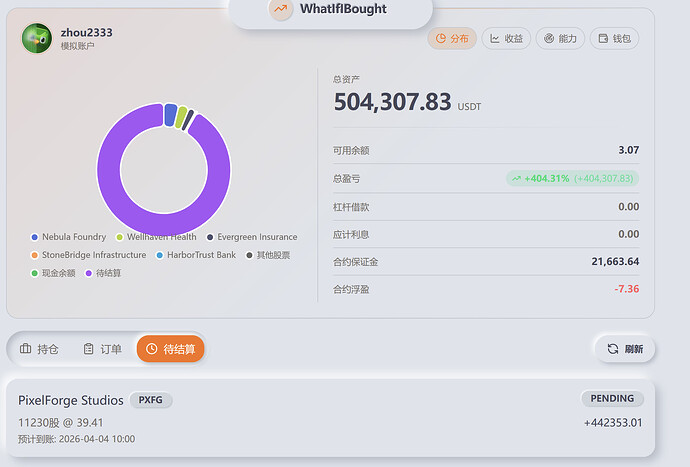Click the WhatIfIBought title text
The image size is (690, 467).
(343, 9)
